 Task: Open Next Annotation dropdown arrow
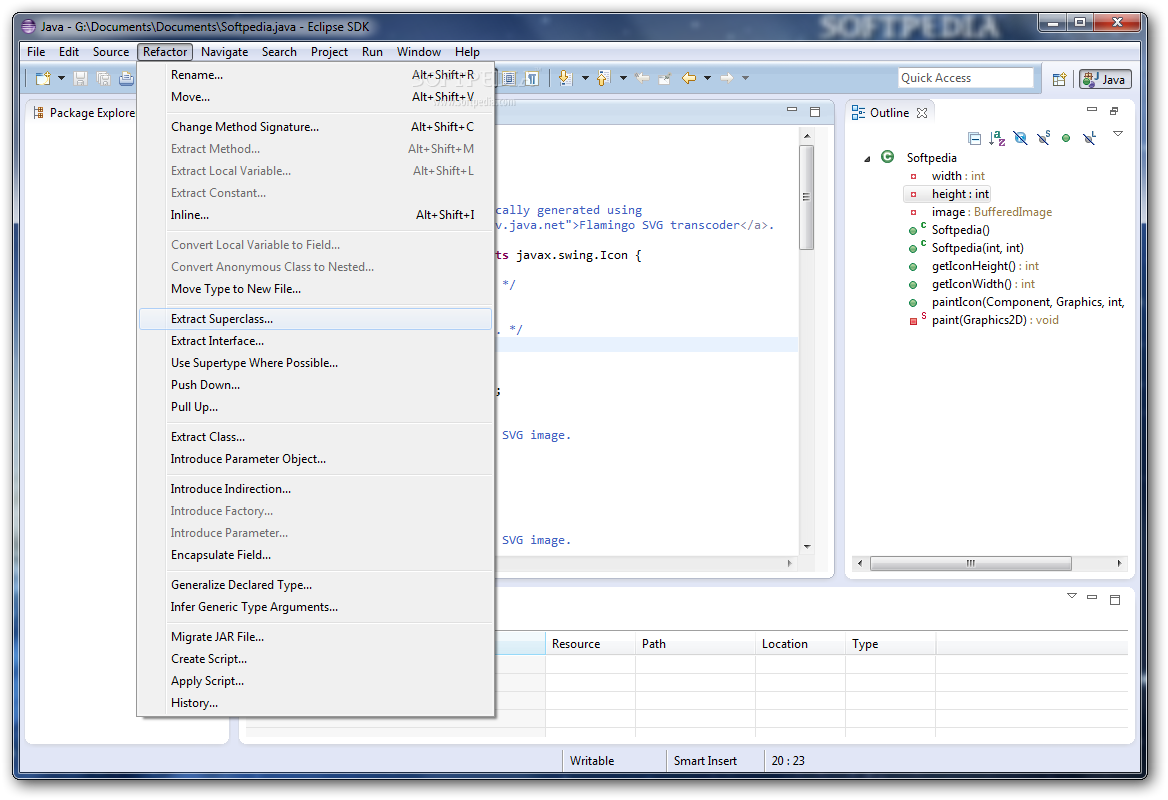[x=585, y=78]
